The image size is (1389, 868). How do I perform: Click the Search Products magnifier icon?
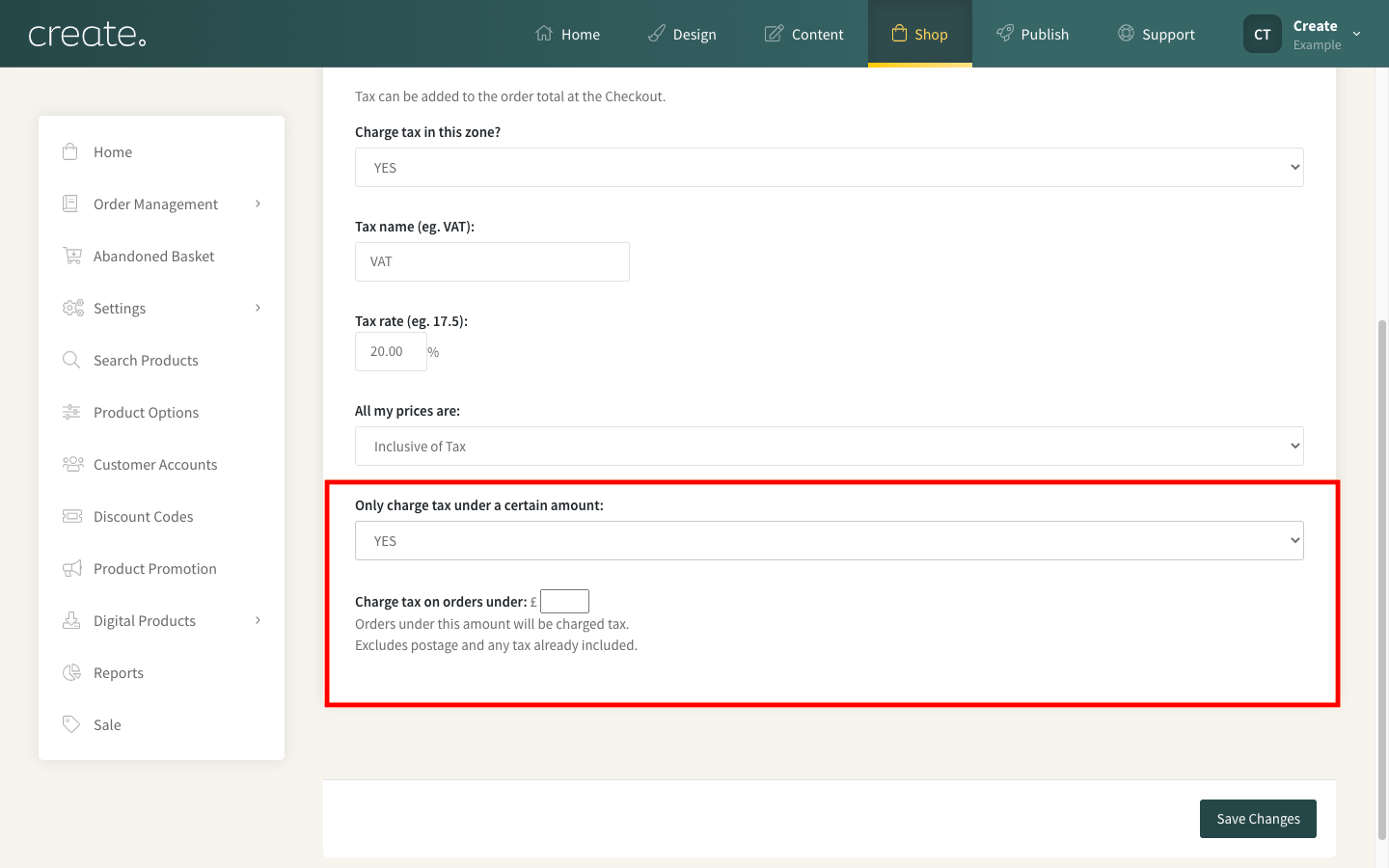coord(71,360)
